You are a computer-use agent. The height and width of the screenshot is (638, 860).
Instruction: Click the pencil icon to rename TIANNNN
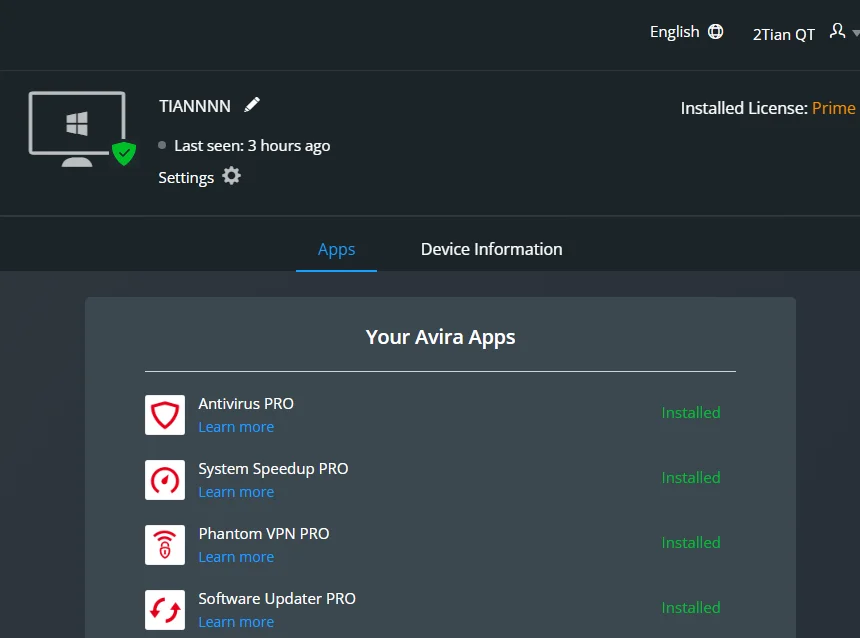point(252,104)
